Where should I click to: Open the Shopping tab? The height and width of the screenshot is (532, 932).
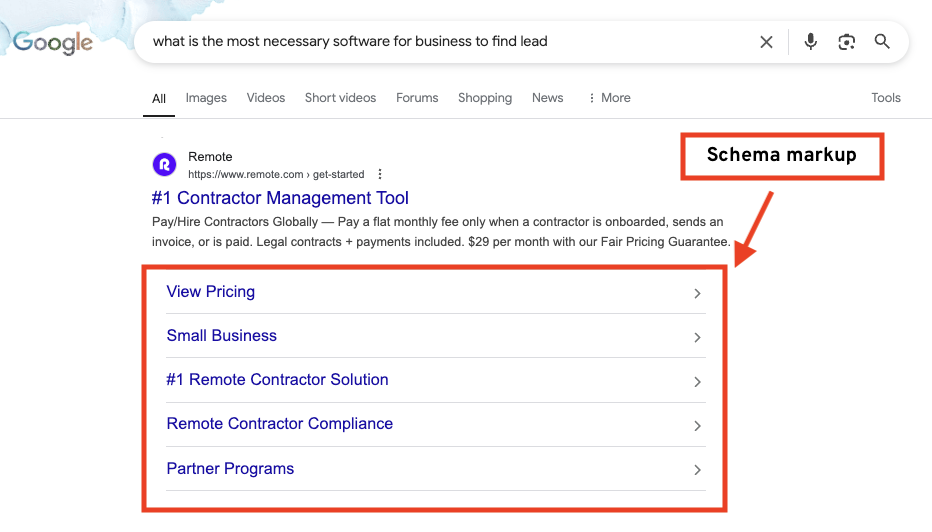tap(485, 98)
